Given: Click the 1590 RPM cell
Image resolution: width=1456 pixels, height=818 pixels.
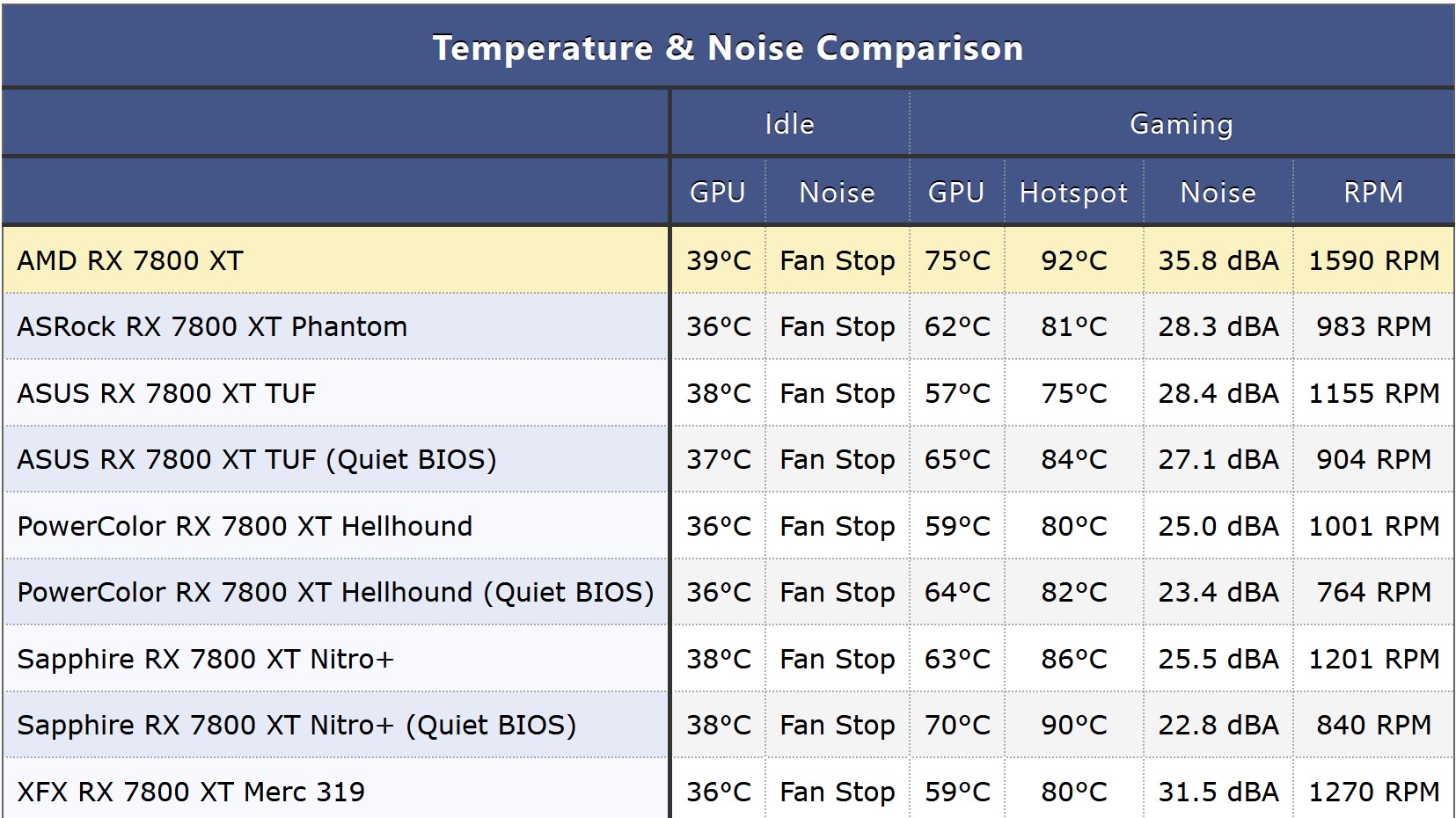Looking at the screenshot, I should [x=1373, y=260].
